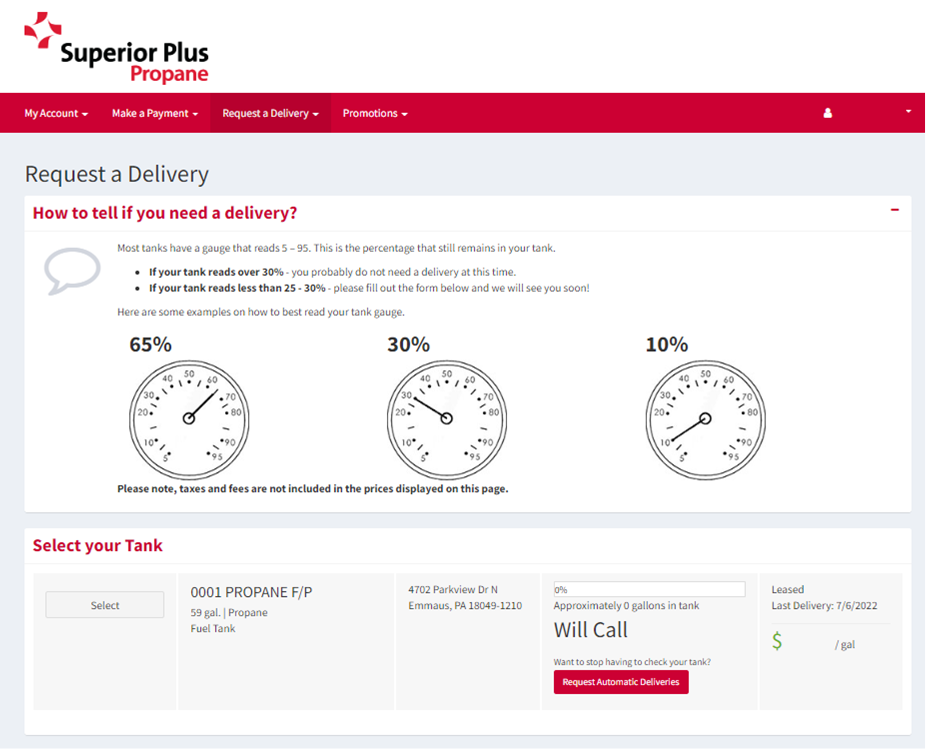
Task: Open the Promotions menu
Action: tap(375, 113)
